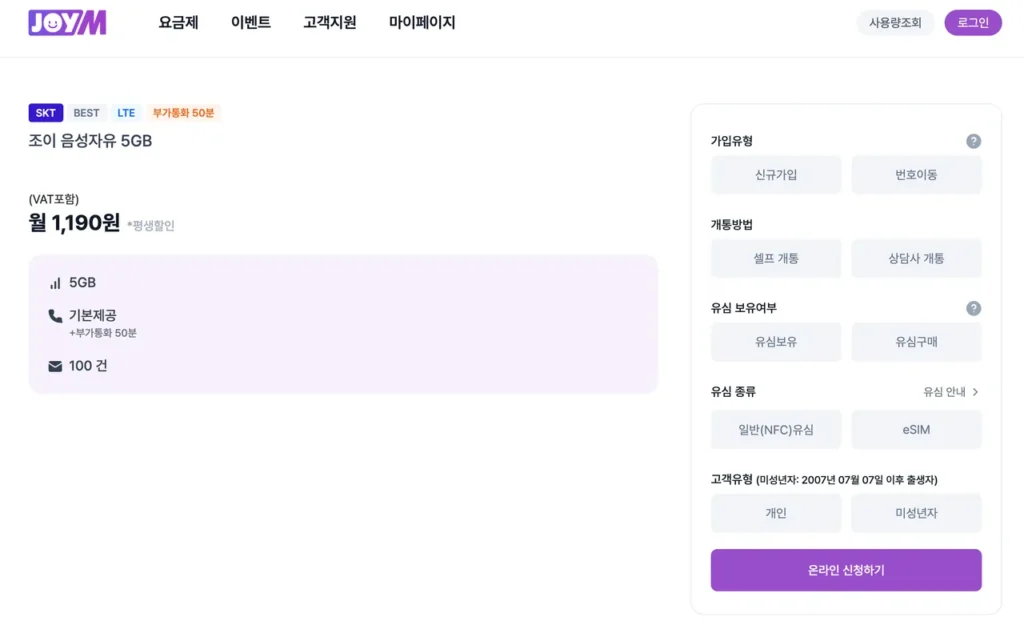This screenshot has width=1024, height=629.
Task: Choose 상담사 개통 activation method
Action: click(x=916, y=258)
